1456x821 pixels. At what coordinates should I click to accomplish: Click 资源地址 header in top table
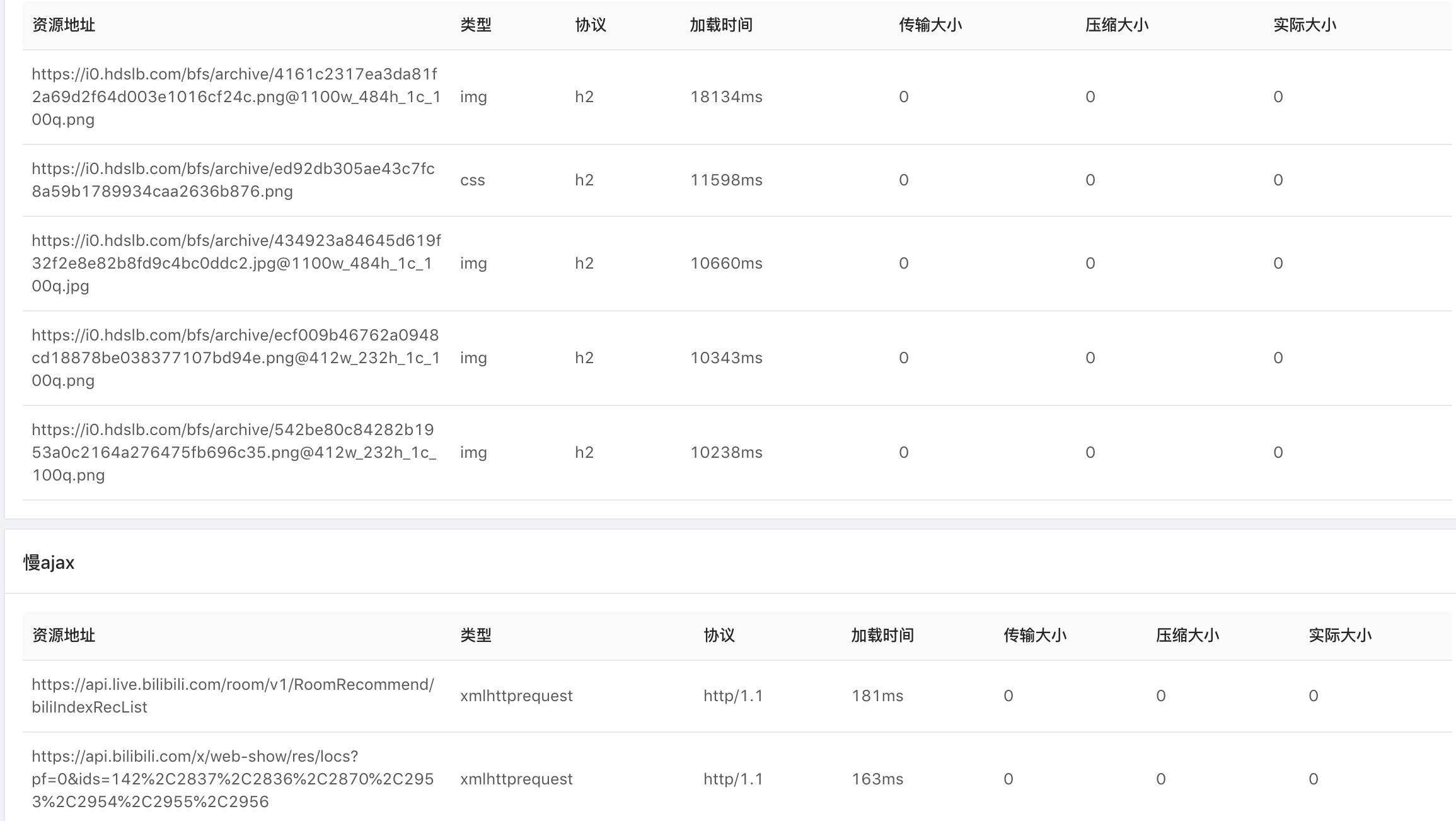click(63, 25)
